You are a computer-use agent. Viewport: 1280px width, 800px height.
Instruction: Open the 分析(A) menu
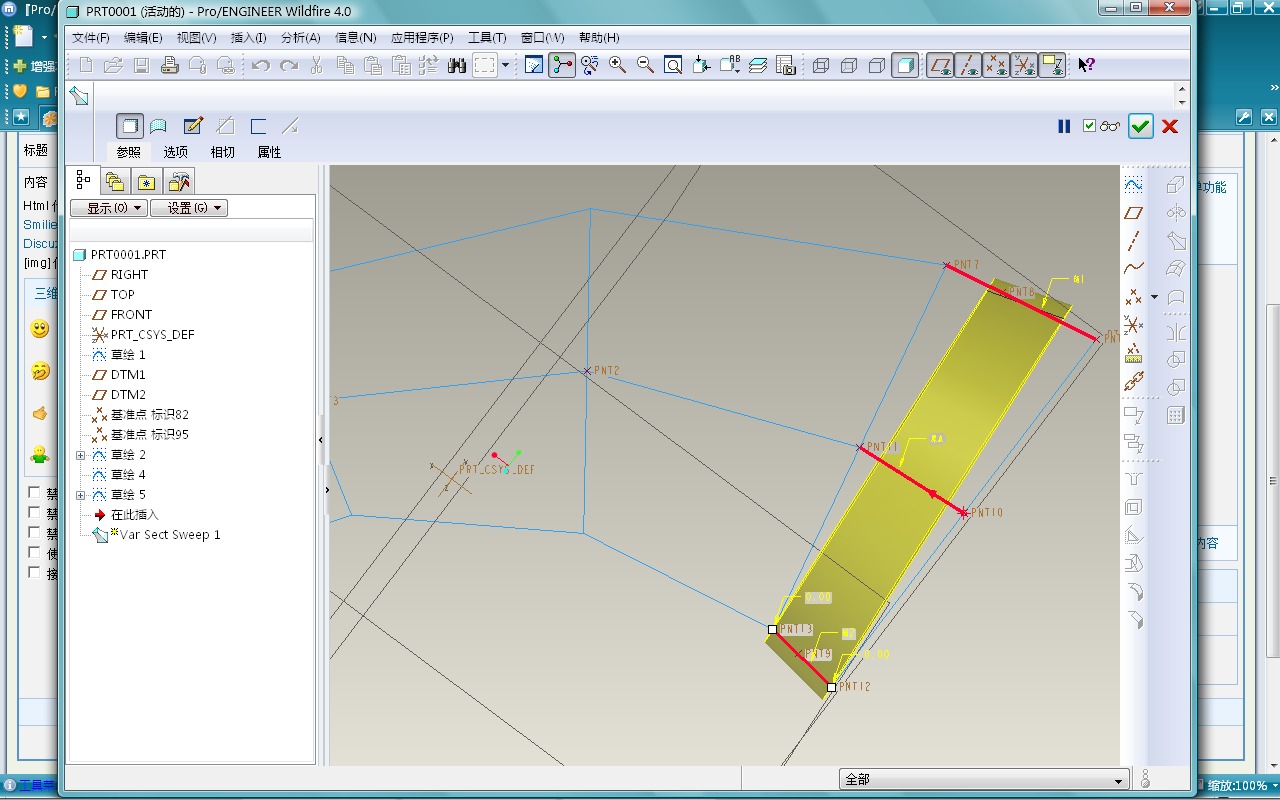[300, 38]
